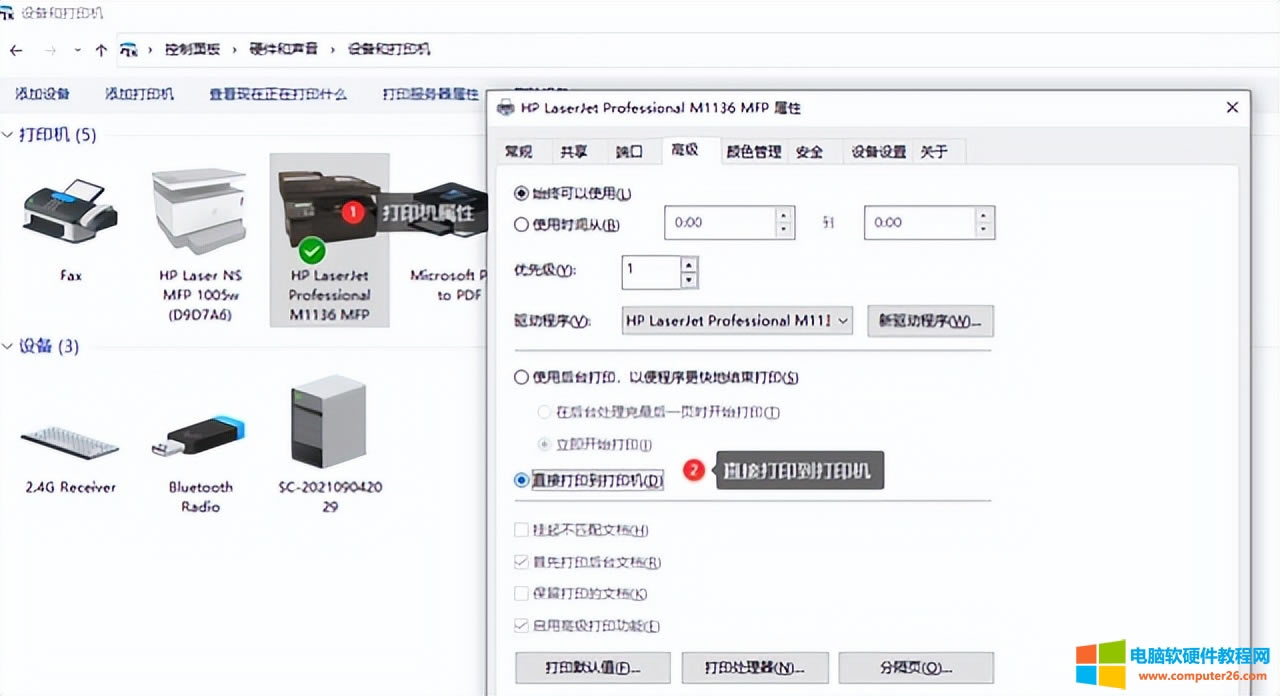Open the 设备设置 tab
The image size is (1280, 696).
[x=878, y=152]
